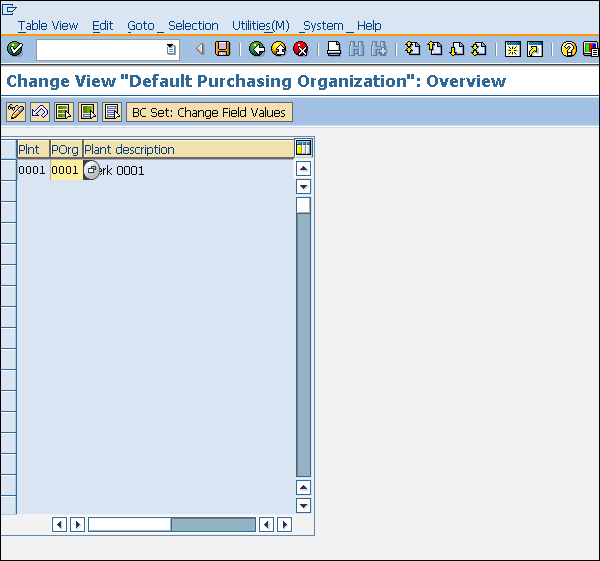Image resolution: width=600 pixels, height=561 pixels.
Task: Open table column configuration icon
Action: pos(303,148)
